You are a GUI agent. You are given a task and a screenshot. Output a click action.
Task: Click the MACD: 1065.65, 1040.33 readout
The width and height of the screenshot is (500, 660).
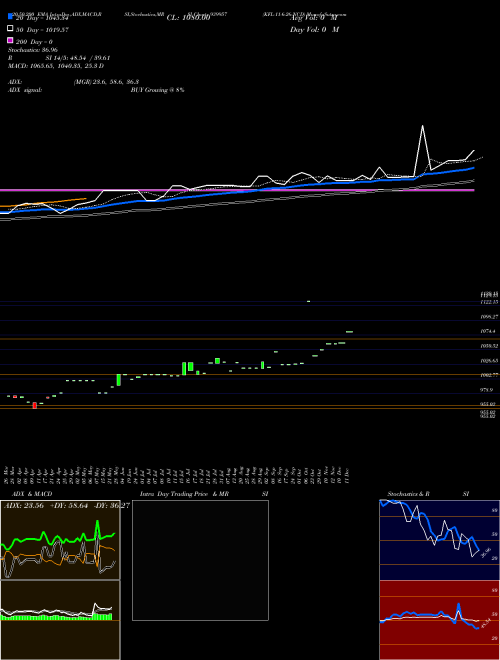pyautogui.click(x=56, y=66)
